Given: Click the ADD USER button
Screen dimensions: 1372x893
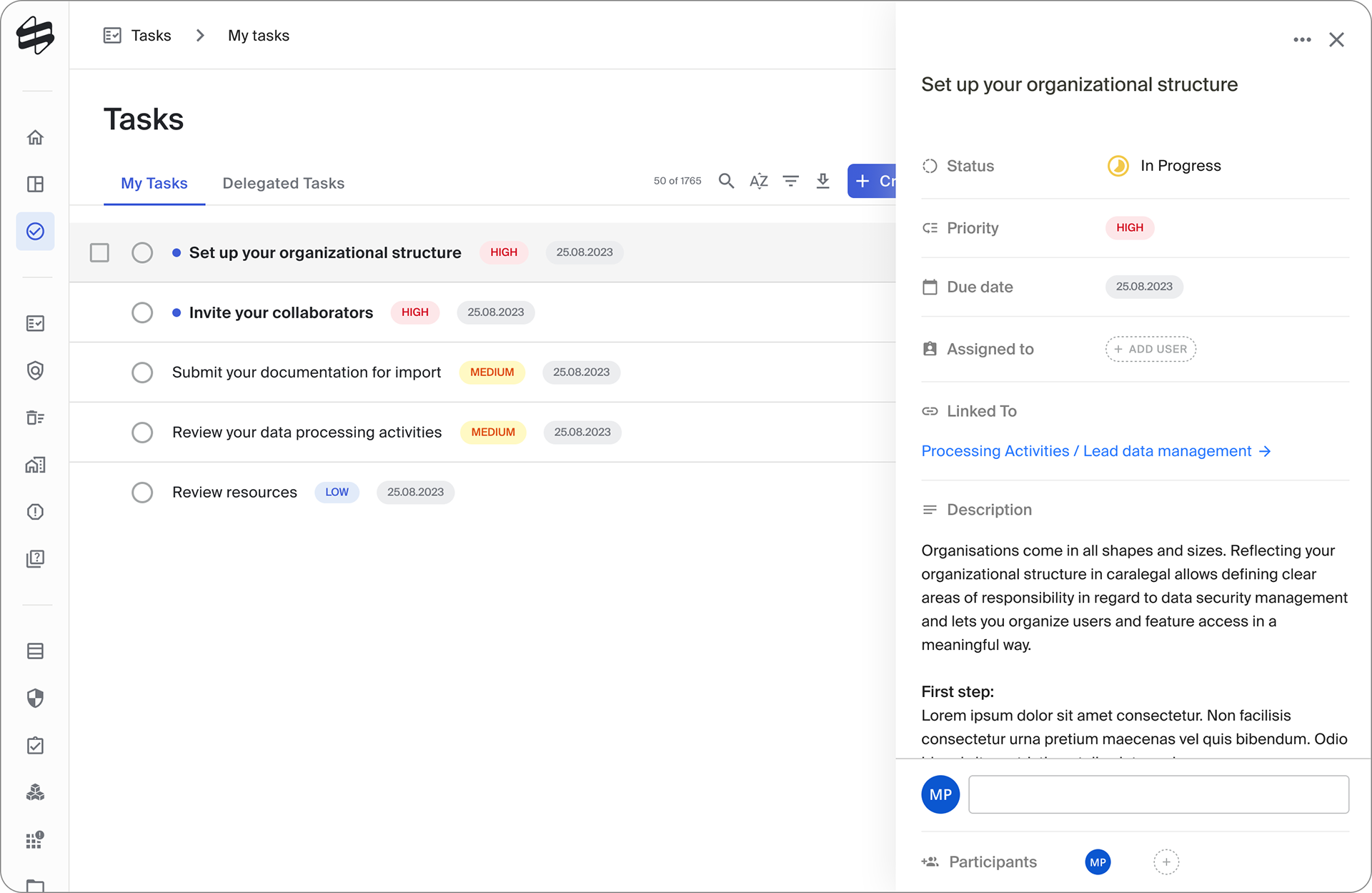Looking at the screenshot, I should (x=1150, y=349).
